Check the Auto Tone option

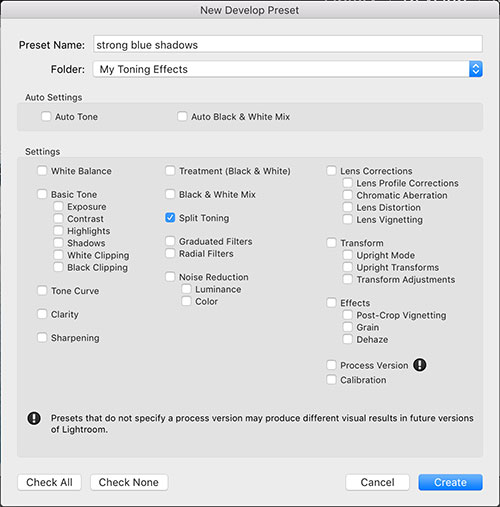pyautogui.click(x=46, y=116)
